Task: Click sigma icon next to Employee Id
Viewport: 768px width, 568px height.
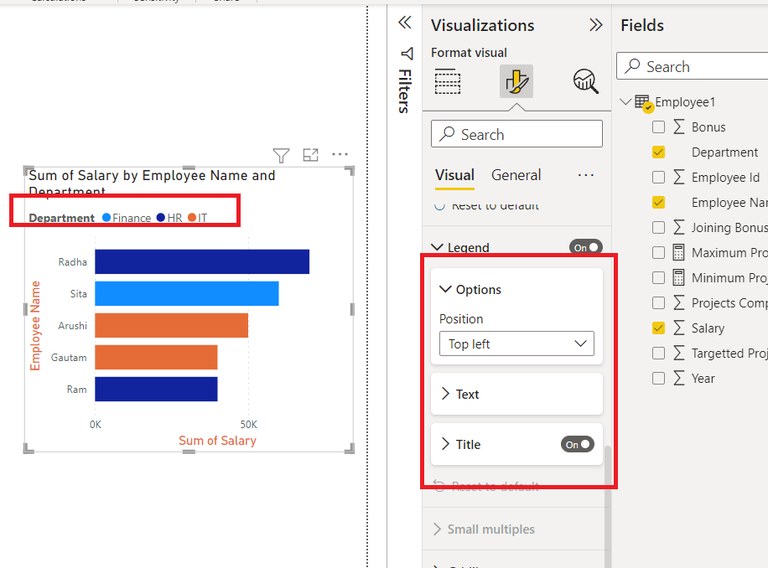Action: (x=678, y=177)
